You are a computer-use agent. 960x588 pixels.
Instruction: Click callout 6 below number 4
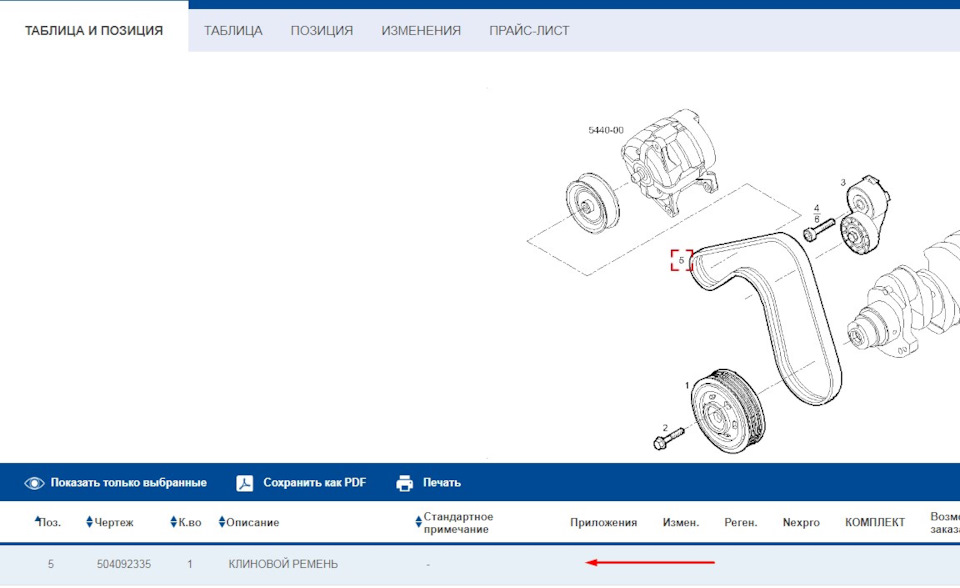tap(817, 218)
